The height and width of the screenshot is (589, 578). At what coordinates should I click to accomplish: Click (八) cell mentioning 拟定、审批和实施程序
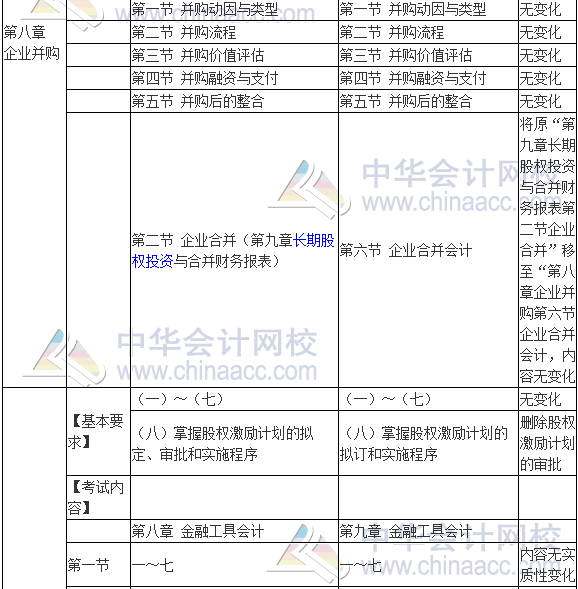click(234, 443)
